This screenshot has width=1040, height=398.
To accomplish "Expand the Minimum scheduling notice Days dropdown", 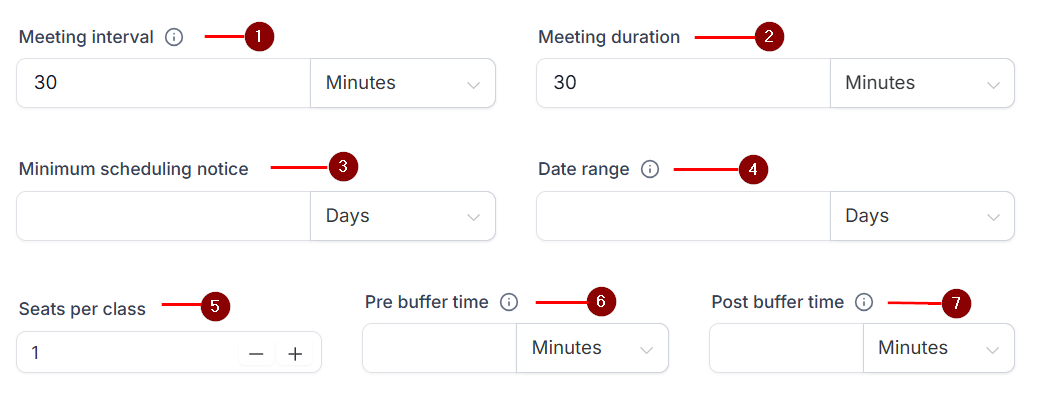I will point(403,216).
